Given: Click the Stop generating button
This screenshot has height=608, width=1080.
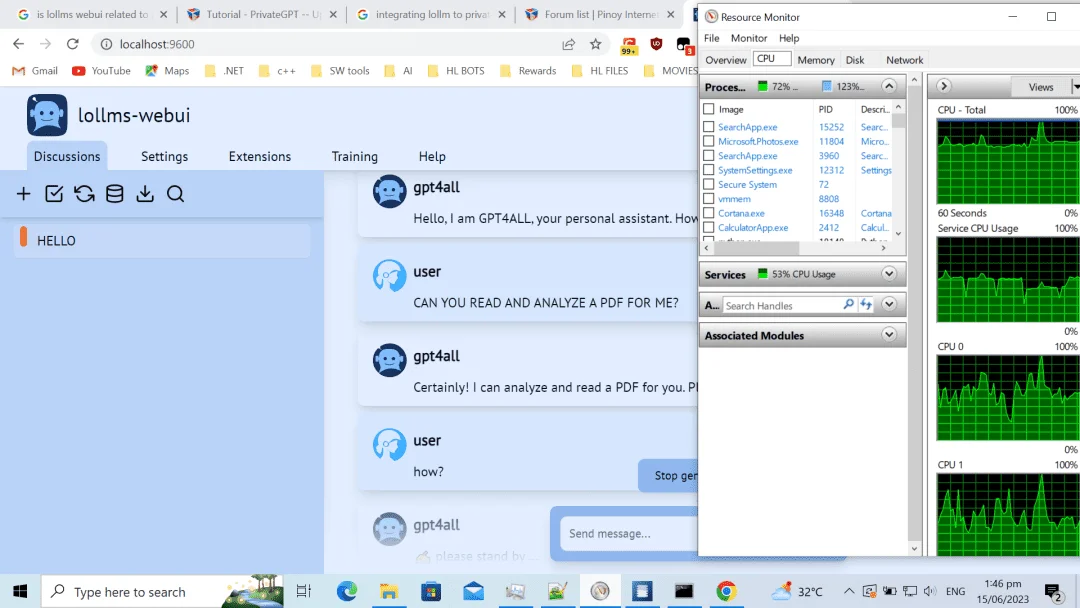Looking at the screenshot, I should point(668,475).
